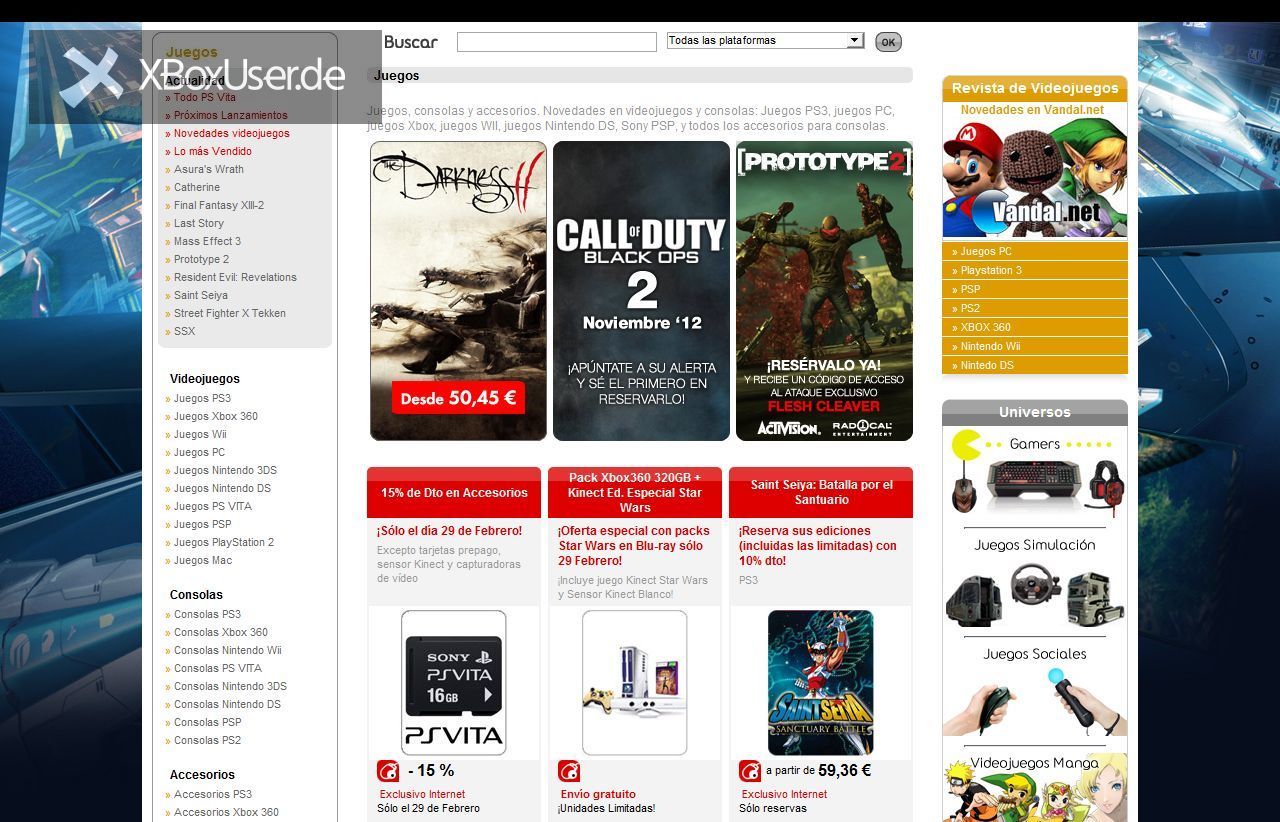Open The Darkness II banner

point(458,291)
